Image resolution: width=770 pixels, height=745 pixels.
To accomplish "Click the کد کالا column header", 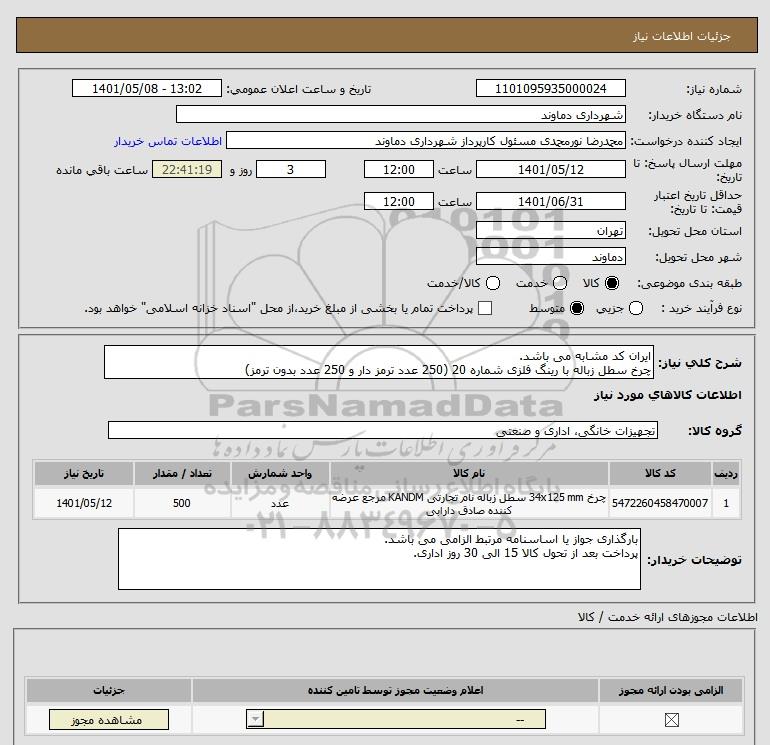I will [660, 473].
